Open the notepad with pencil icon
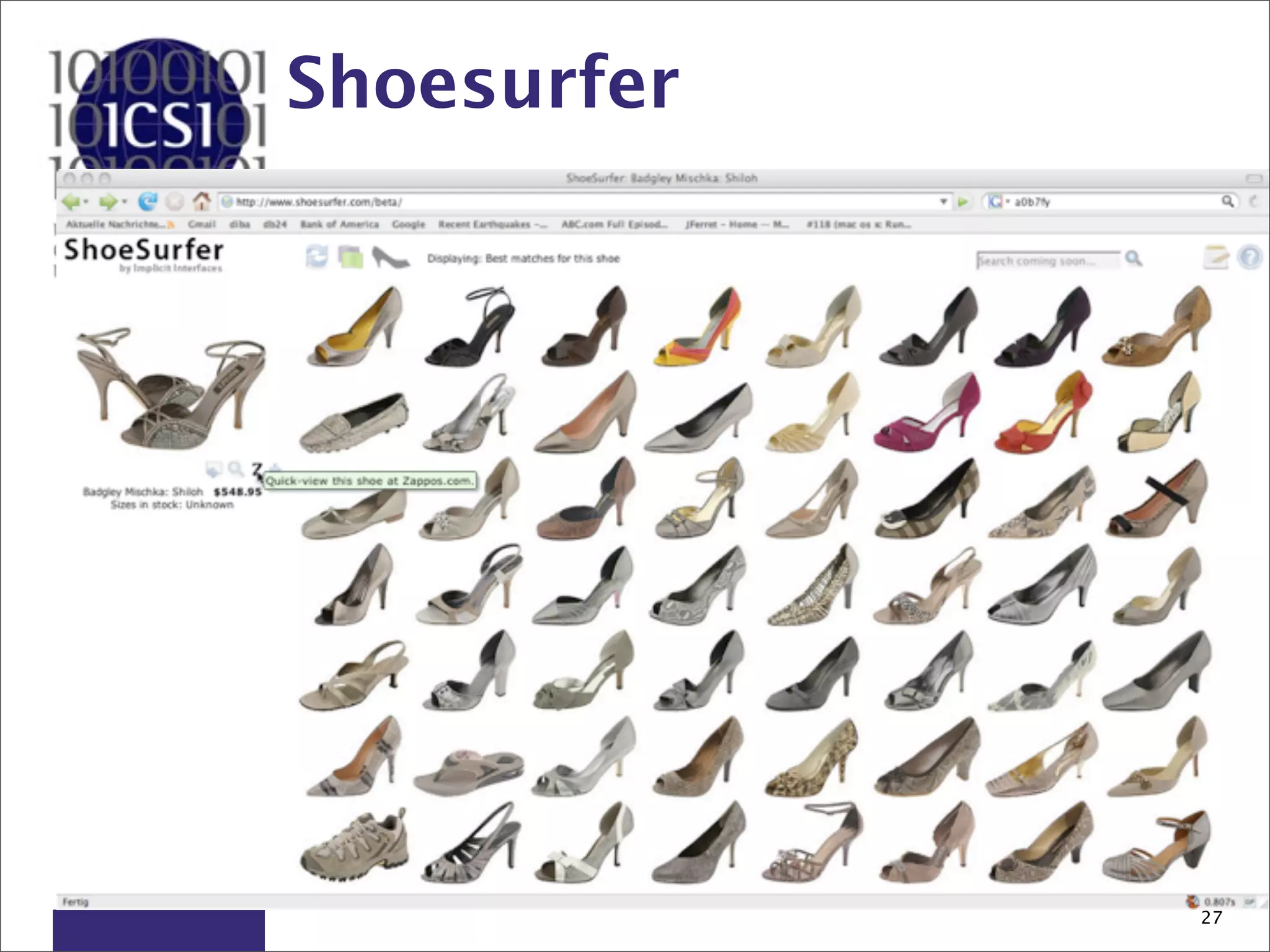The width and height of the screenshot is (1270, 952). (1215, 257)
